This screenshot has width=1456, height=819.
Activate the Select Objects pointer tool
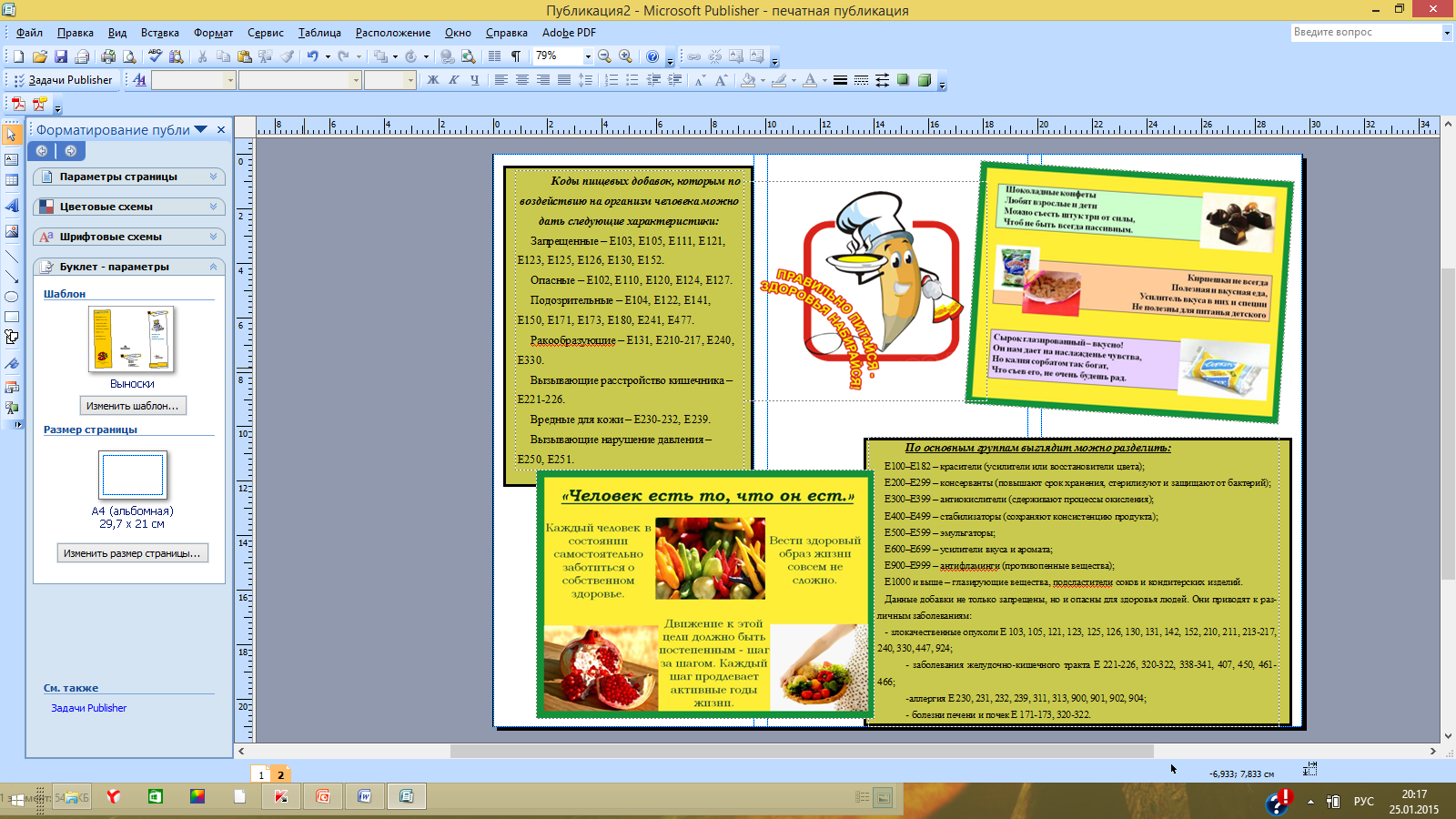pos(12,135)
